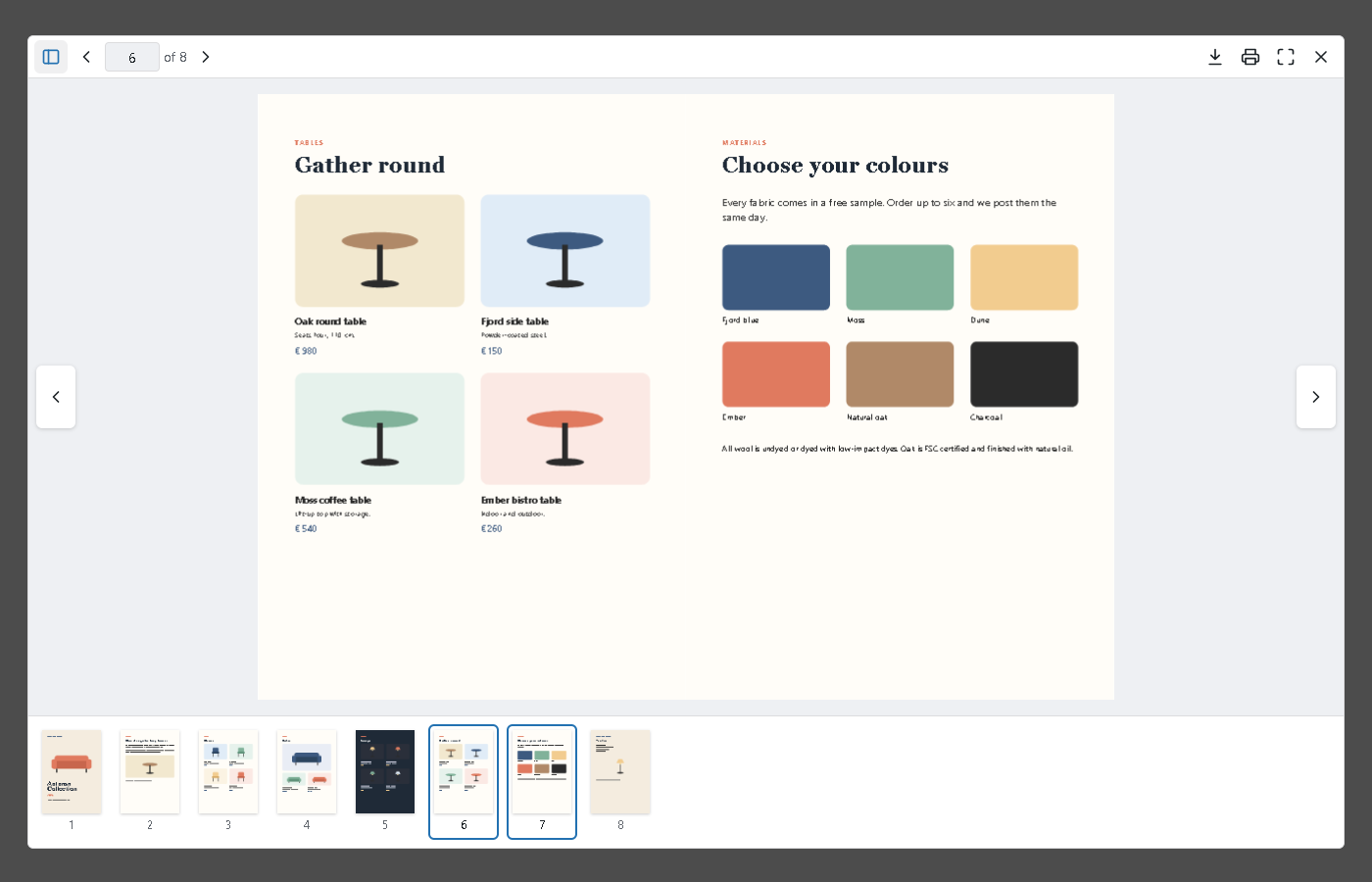Click the Dune colour swatch
1372x882 pixels.
[x=1024, y=277]
